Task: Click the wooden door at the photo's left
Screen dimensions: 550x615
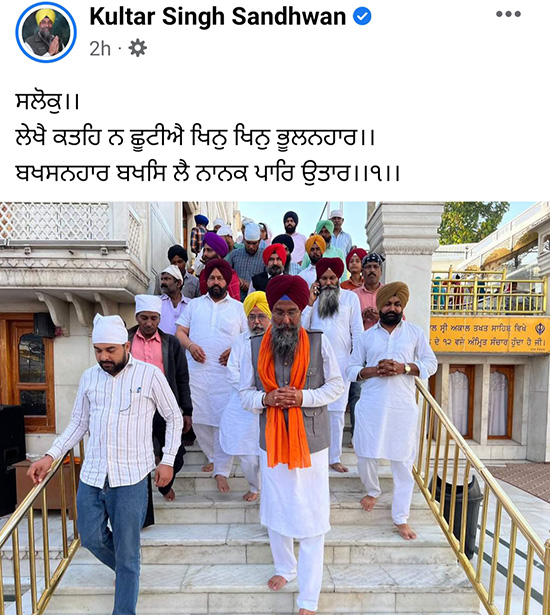Action: (27, 373)
